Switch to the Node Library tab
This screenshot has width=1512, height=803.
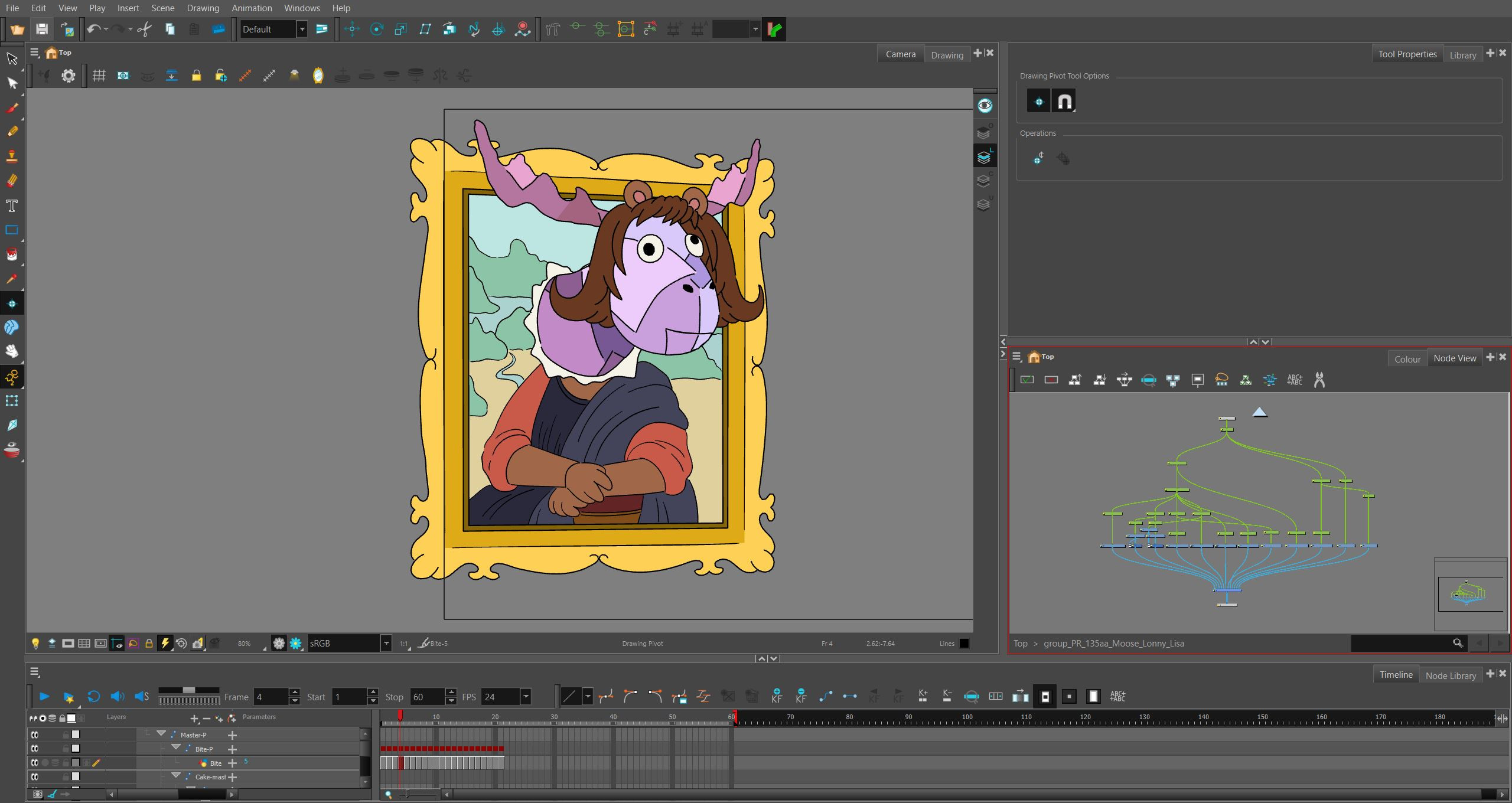pyautogui.click(x=1451, y=675)
